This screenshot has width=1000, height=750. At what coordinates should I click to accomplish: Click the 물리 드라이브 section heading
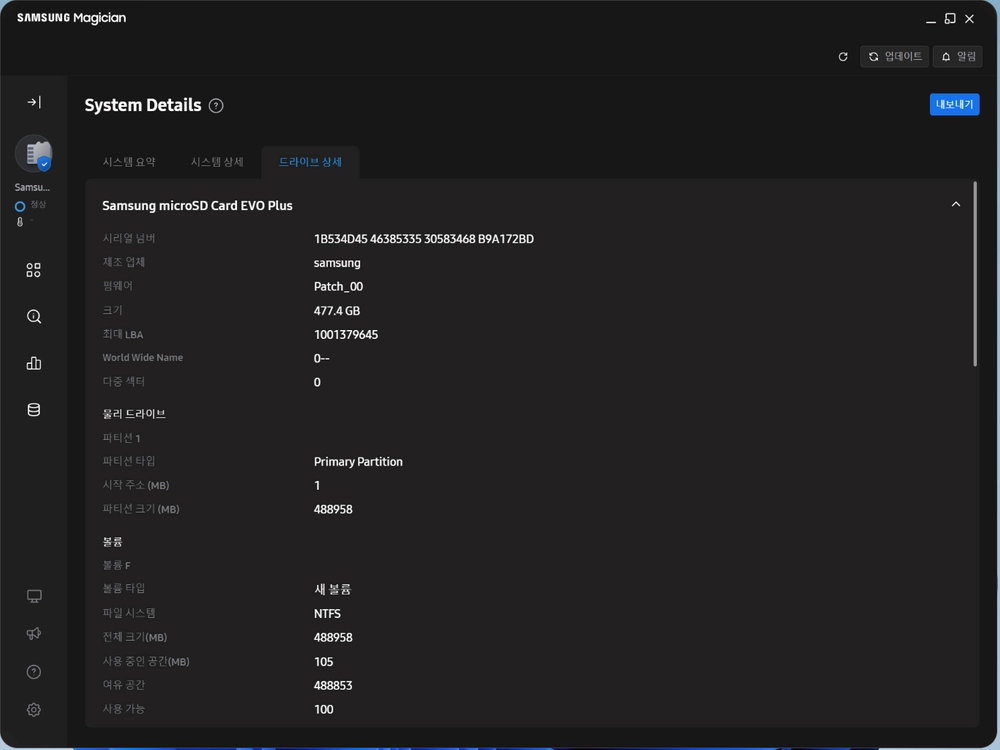click(134, 414)
